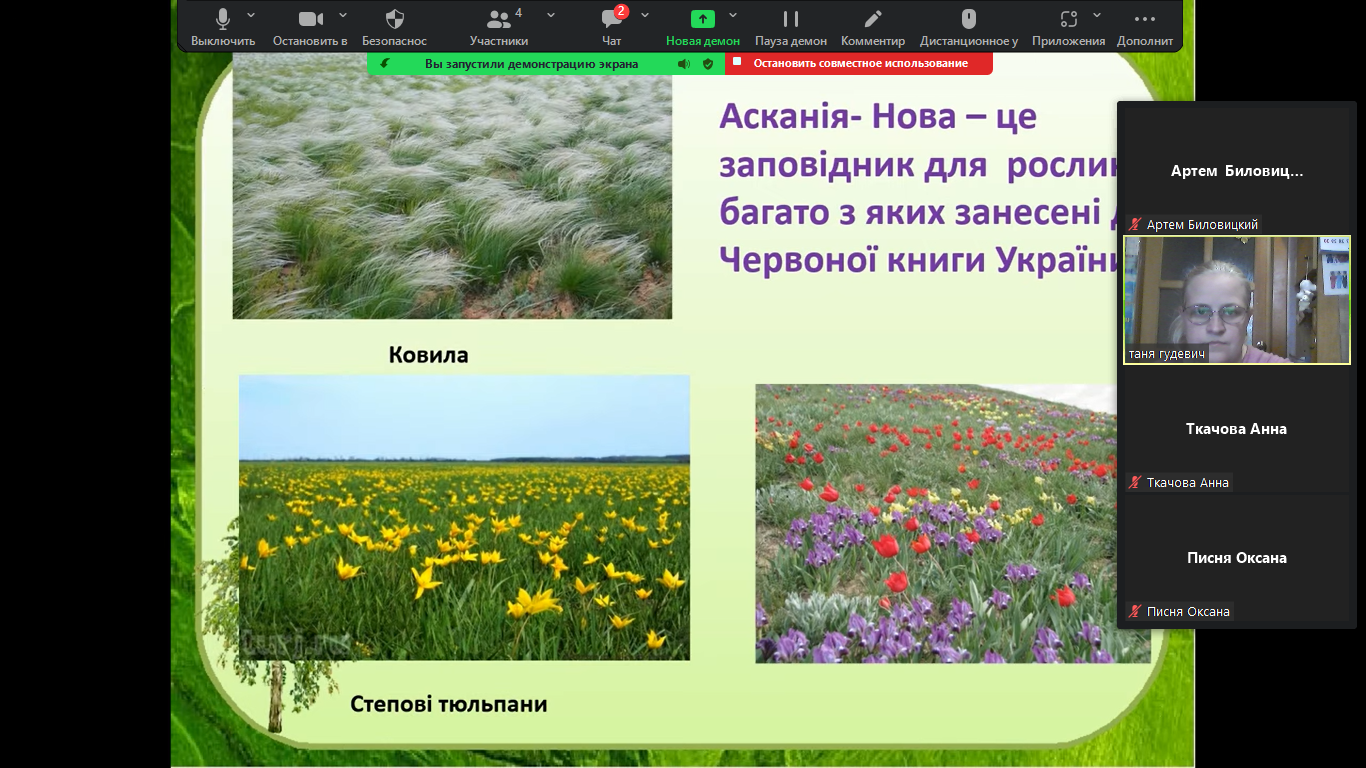Image resolution: width=1366 pixels, height=768 pixels.
Task: Select таня гудевич video thumbnail
Action: point(1236,300)
